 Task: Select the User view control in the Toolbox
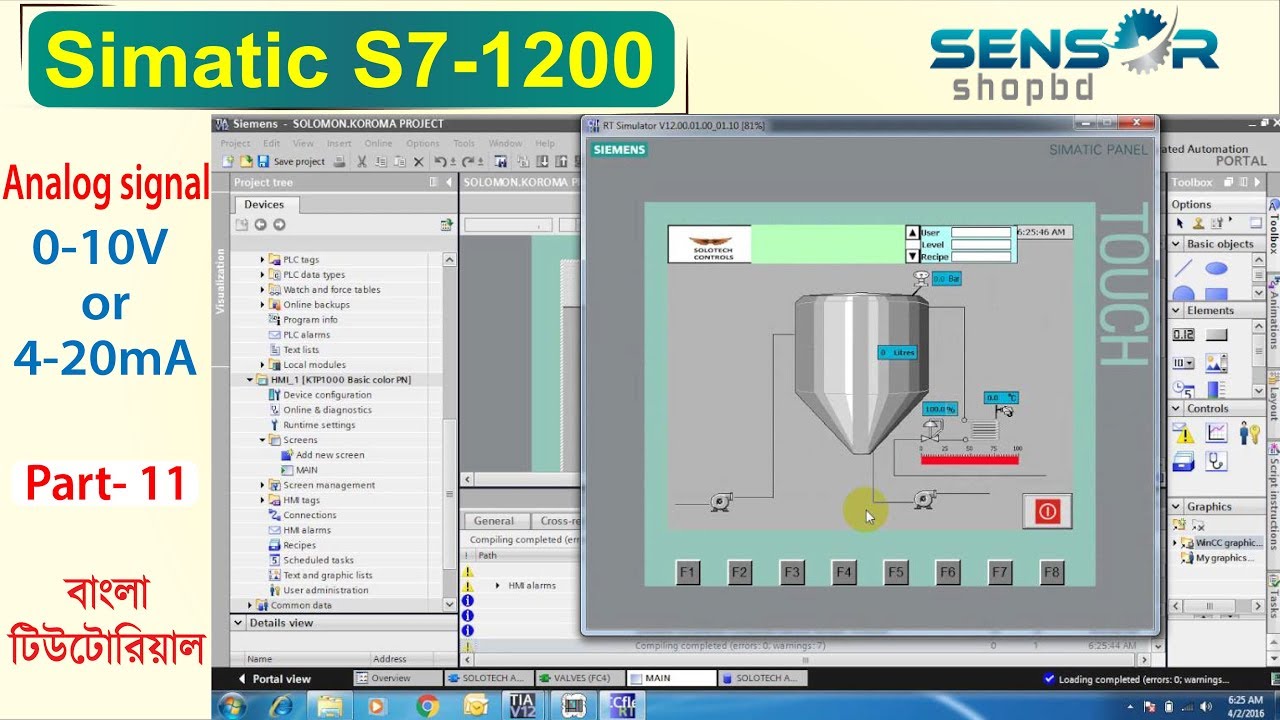pos(1249,433)
